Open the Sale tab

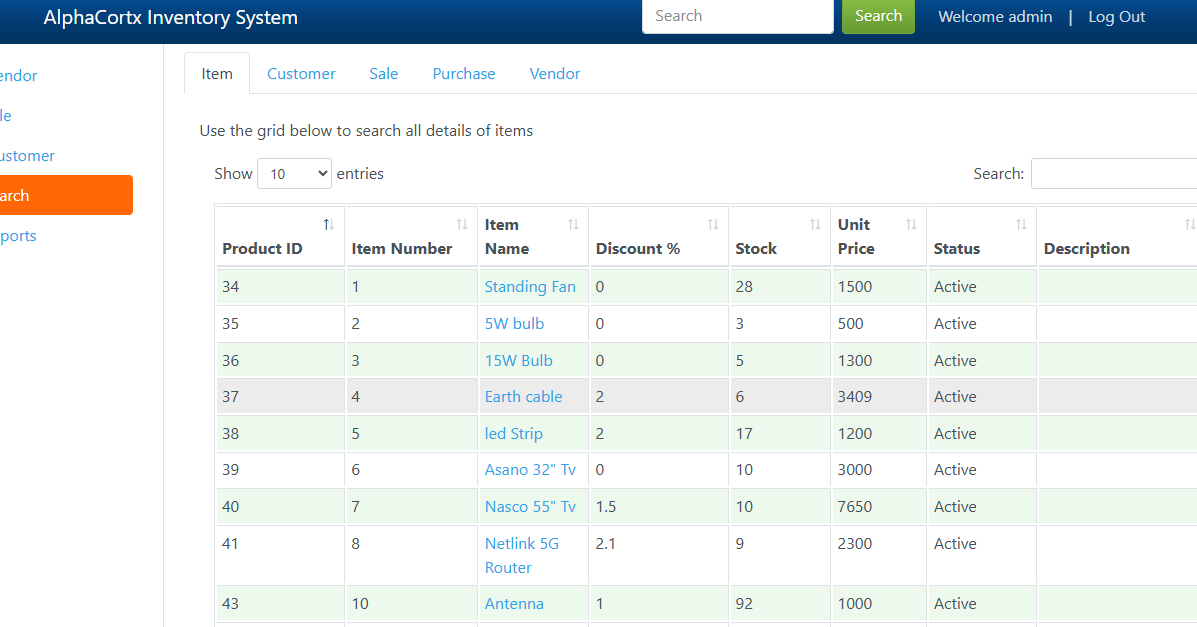pyautogui.click(x=383, y=73)
